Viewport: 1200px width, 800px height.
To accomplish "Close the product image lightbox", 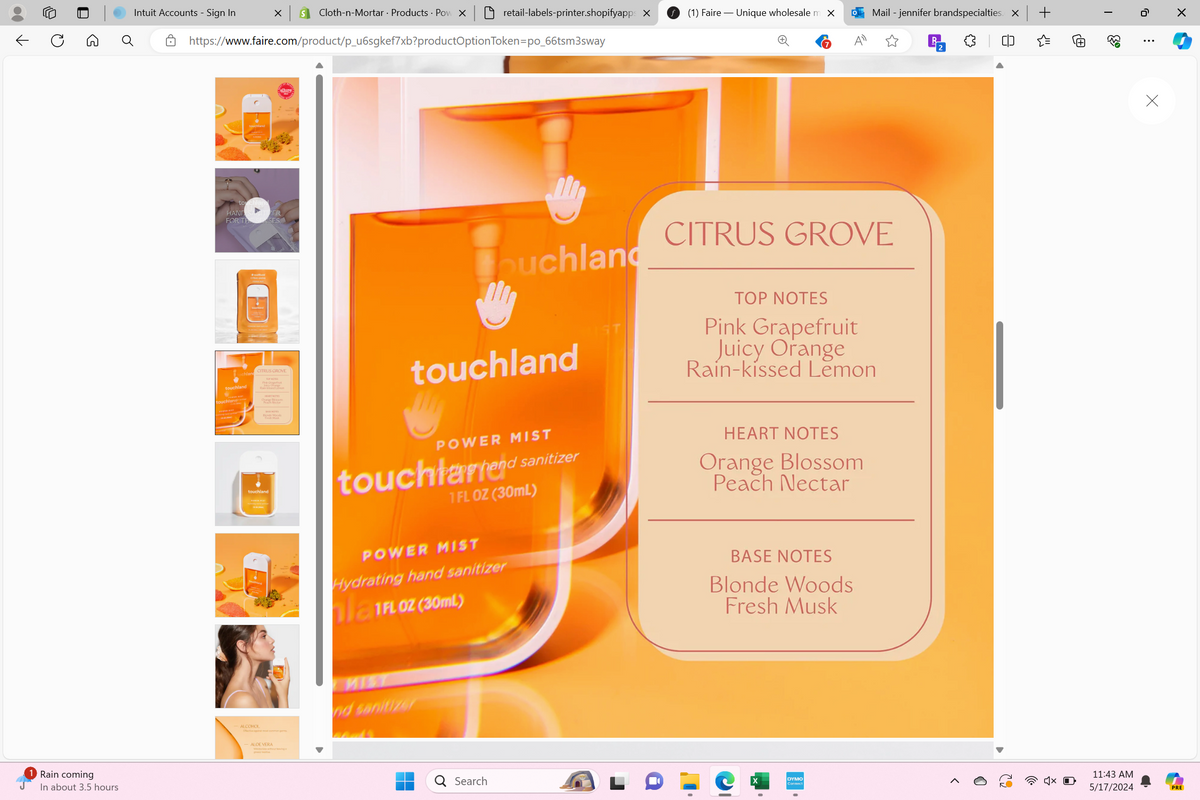I will tap(1152, 101).
